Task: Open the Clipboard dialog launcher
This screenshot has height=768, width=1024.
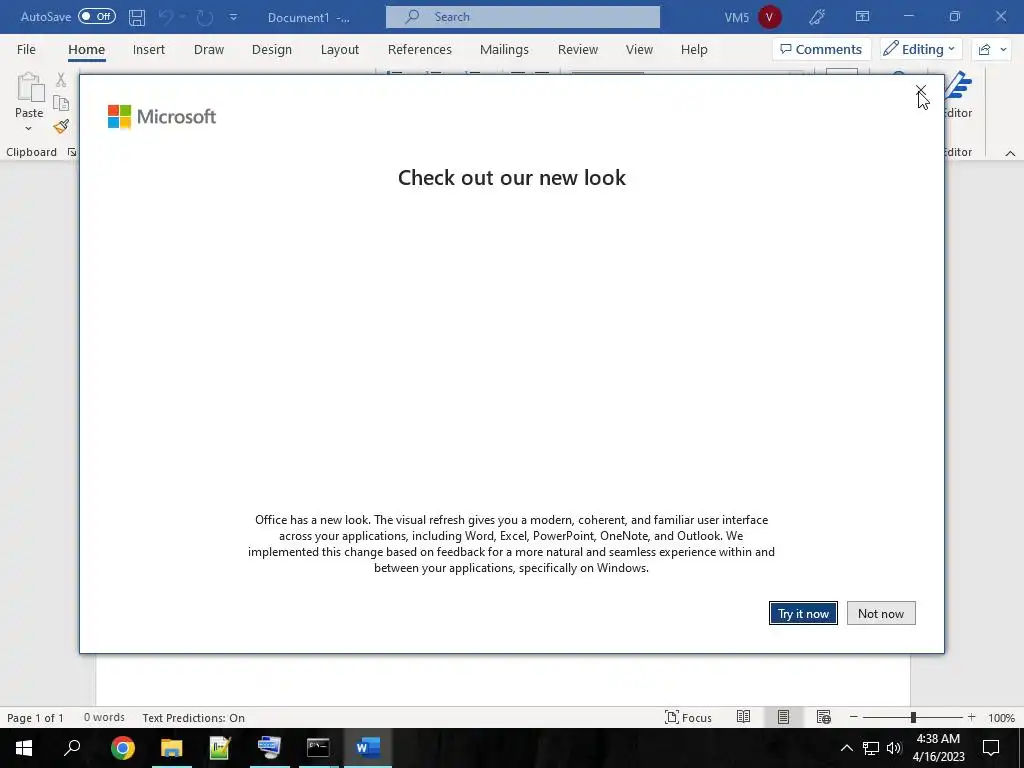Action: tap(72, 152)
